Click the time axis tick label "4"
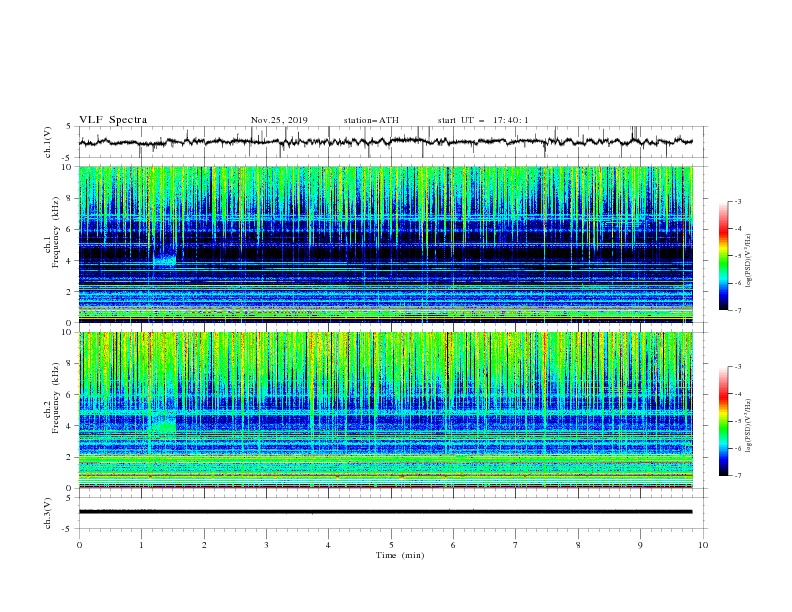 [329, 545]
